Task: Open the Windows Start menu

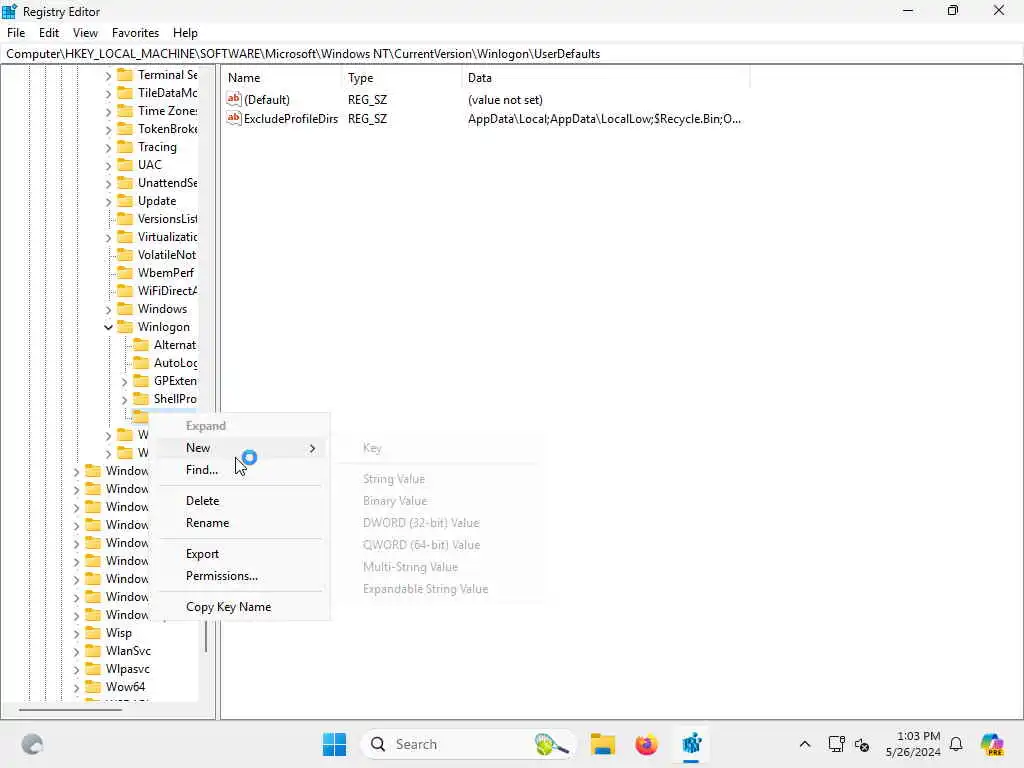Action: 334,744
